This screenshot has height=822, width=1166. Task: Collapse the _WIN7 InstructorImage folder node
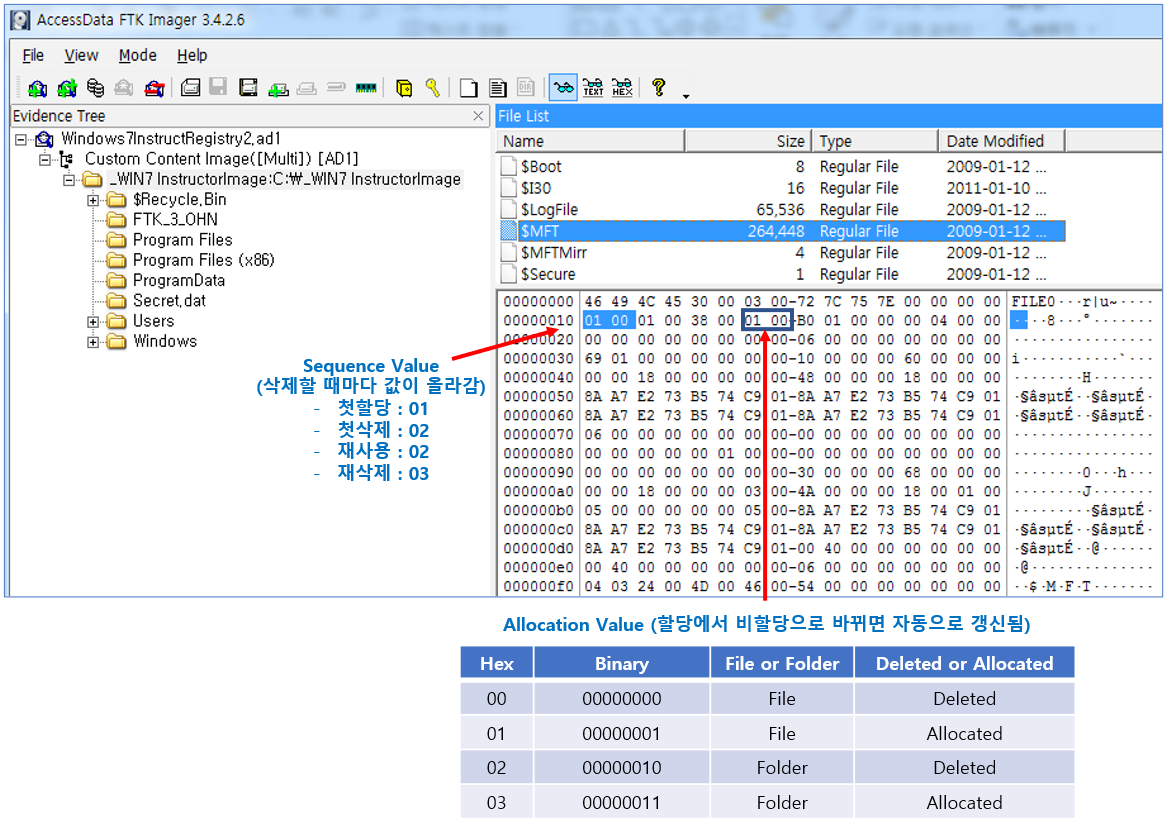[x=68, y=179]
